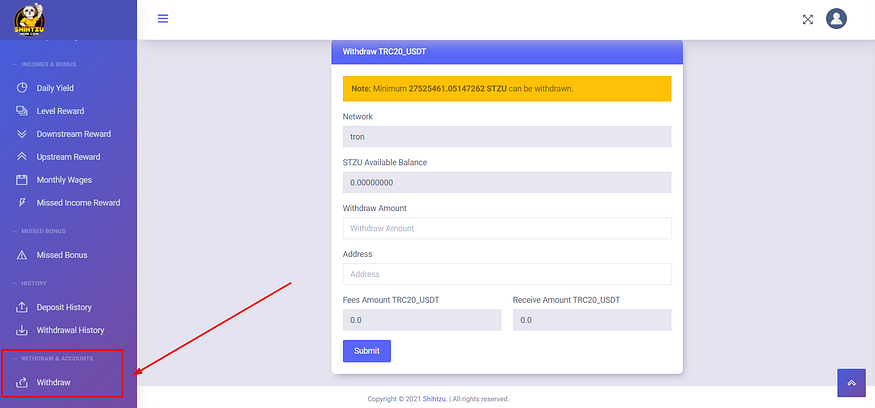Click the Withdraw share icon
Image resolution: width=875 pixels, height=408 pixels.
click(x=22, y=382)
